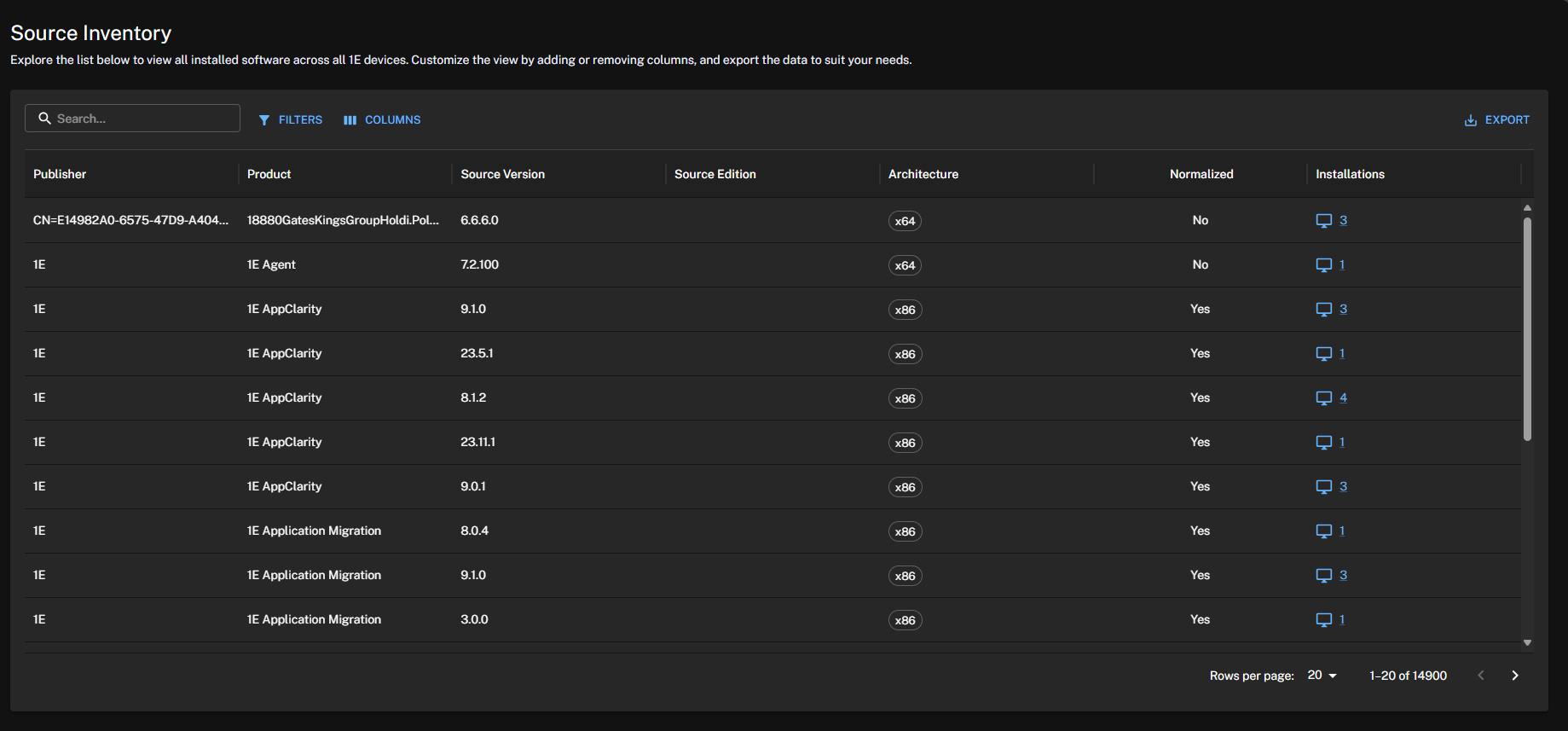Sort by Publisher column header

point(60,174)
